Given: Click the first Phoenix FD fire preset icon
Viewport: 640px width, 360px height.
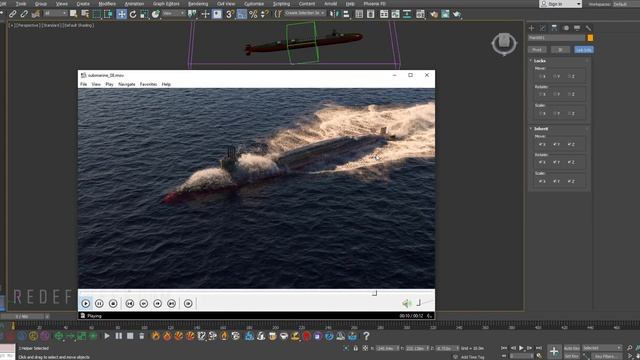Looking at the screenshot, I should (156, 336).
